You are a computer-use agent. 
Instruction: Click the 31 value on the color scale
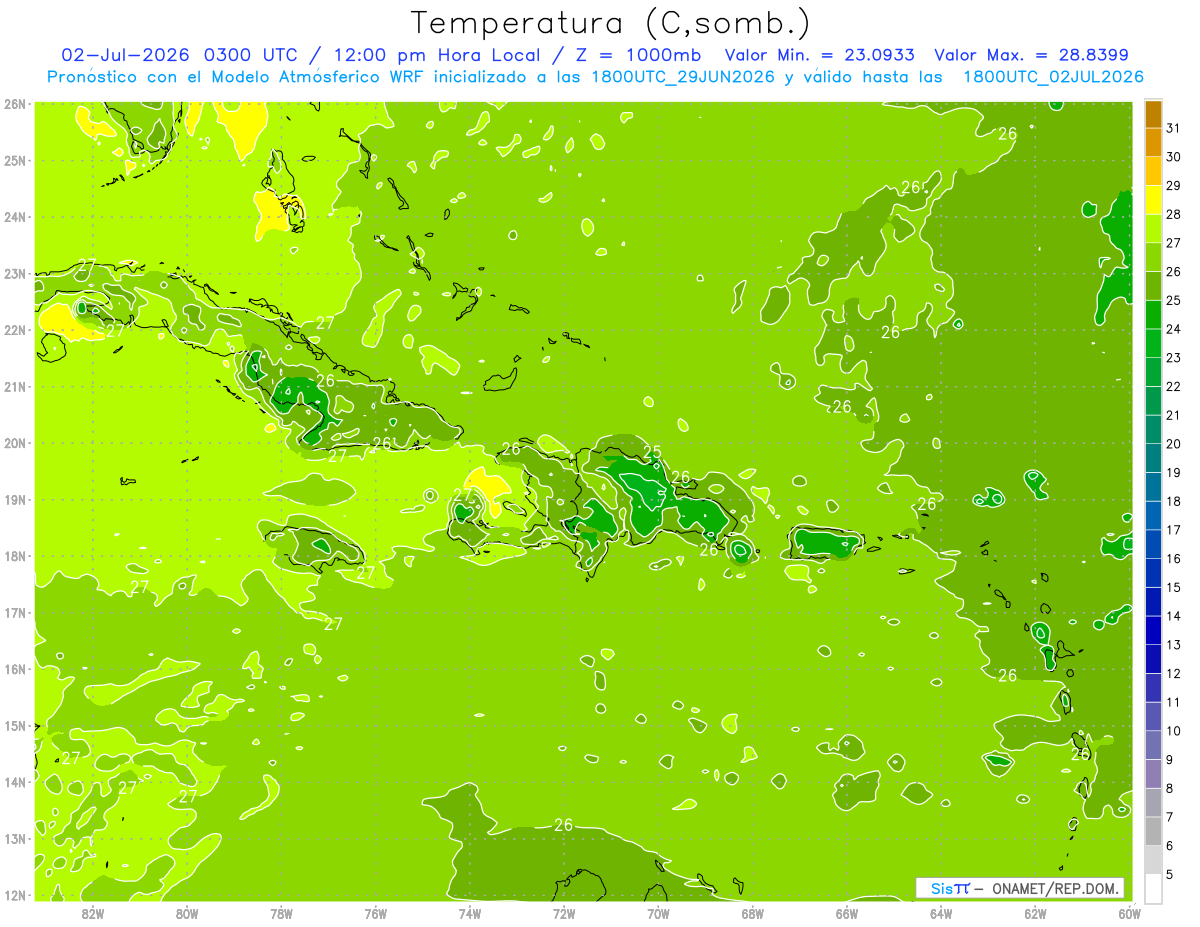pos(1173,129)
